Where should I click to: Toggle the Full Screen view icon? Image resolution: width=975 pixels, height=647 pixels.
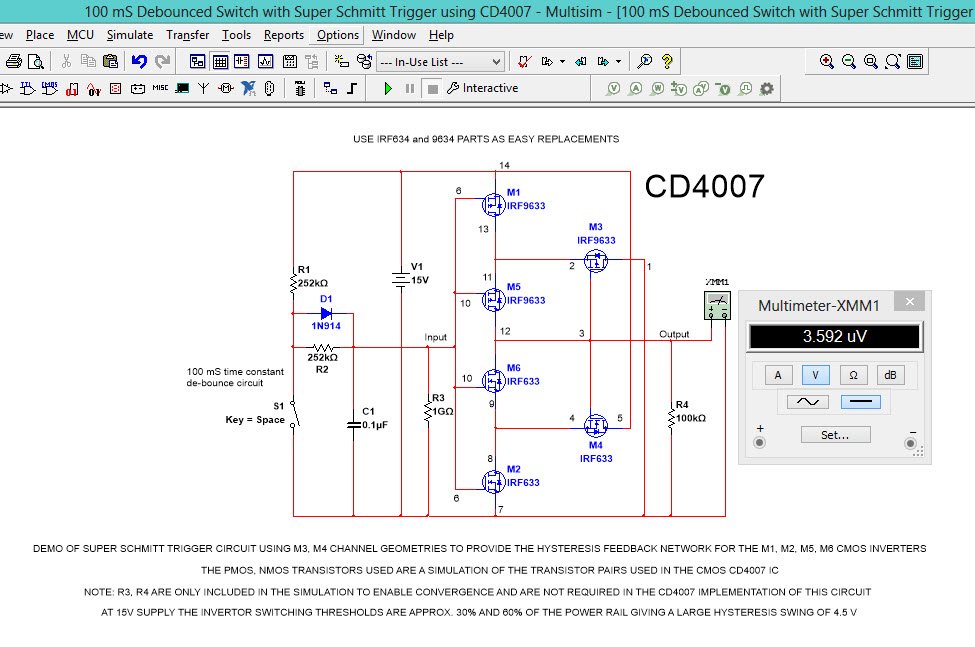point(915,61)
